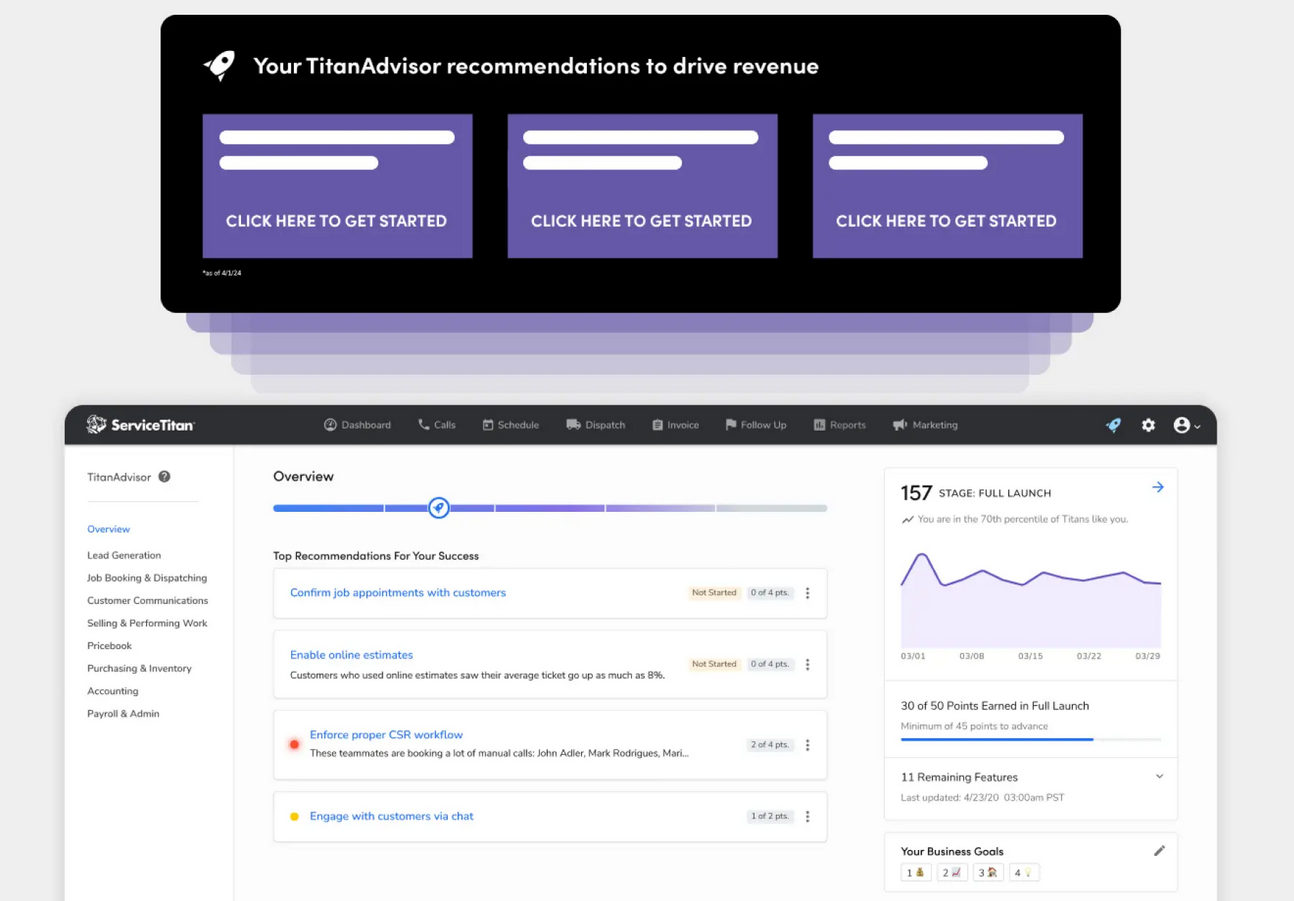
Task: Click 'Last updated: 4/23/20 03:00am PST' text
Action: pyautogui.click(x=982, y=798)
